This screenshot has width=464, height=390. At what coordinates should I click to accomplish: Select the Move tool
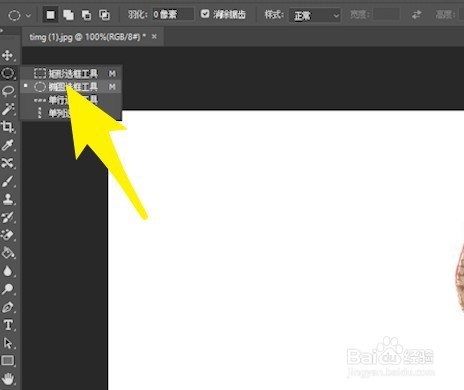pos(8,55)
